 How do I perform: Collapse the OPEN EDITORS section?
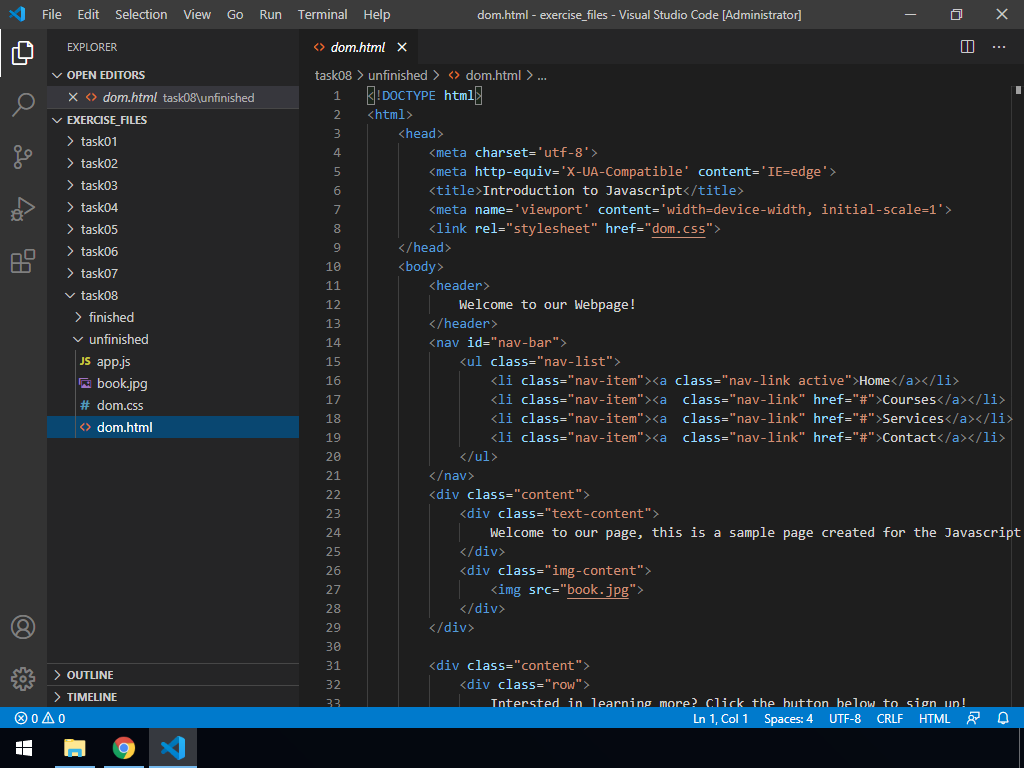click(105, 75)
